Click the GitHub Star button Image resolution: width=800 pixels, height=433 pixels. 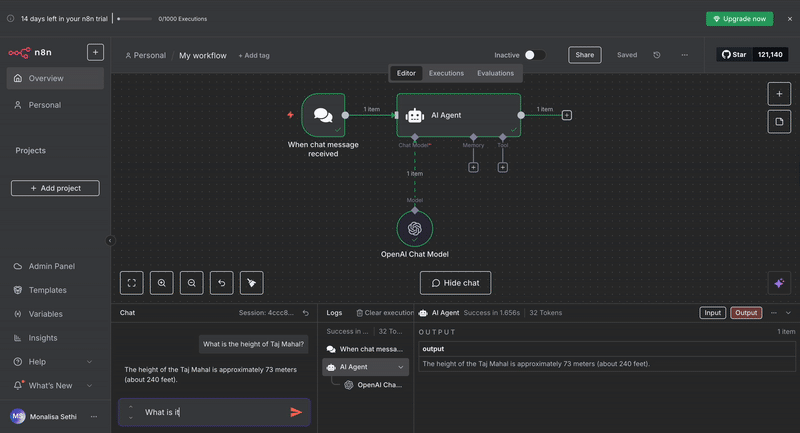734,55
